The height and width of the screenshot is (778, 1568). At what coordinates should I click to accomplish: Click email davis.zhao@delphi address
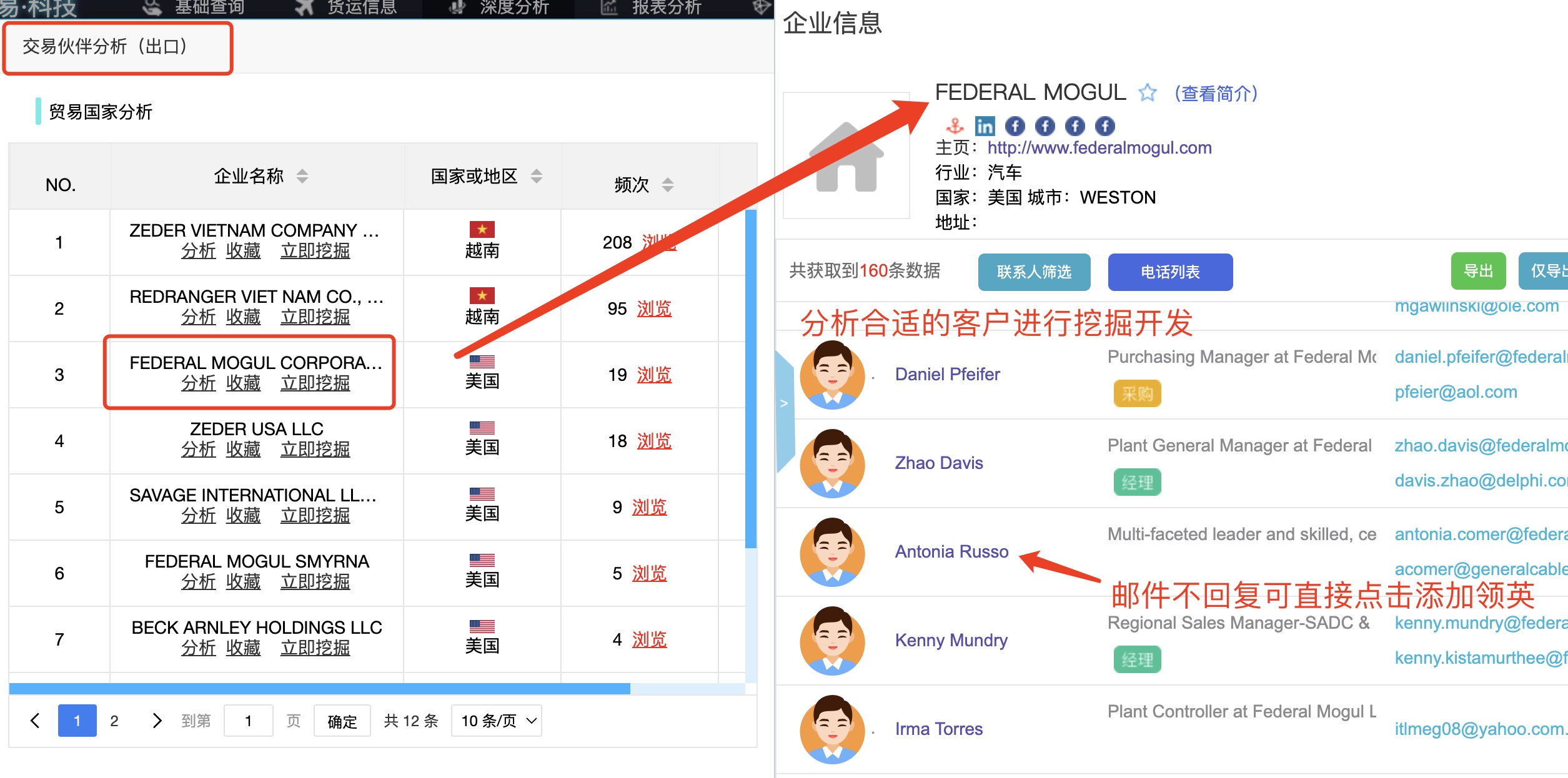(1481, 481)
